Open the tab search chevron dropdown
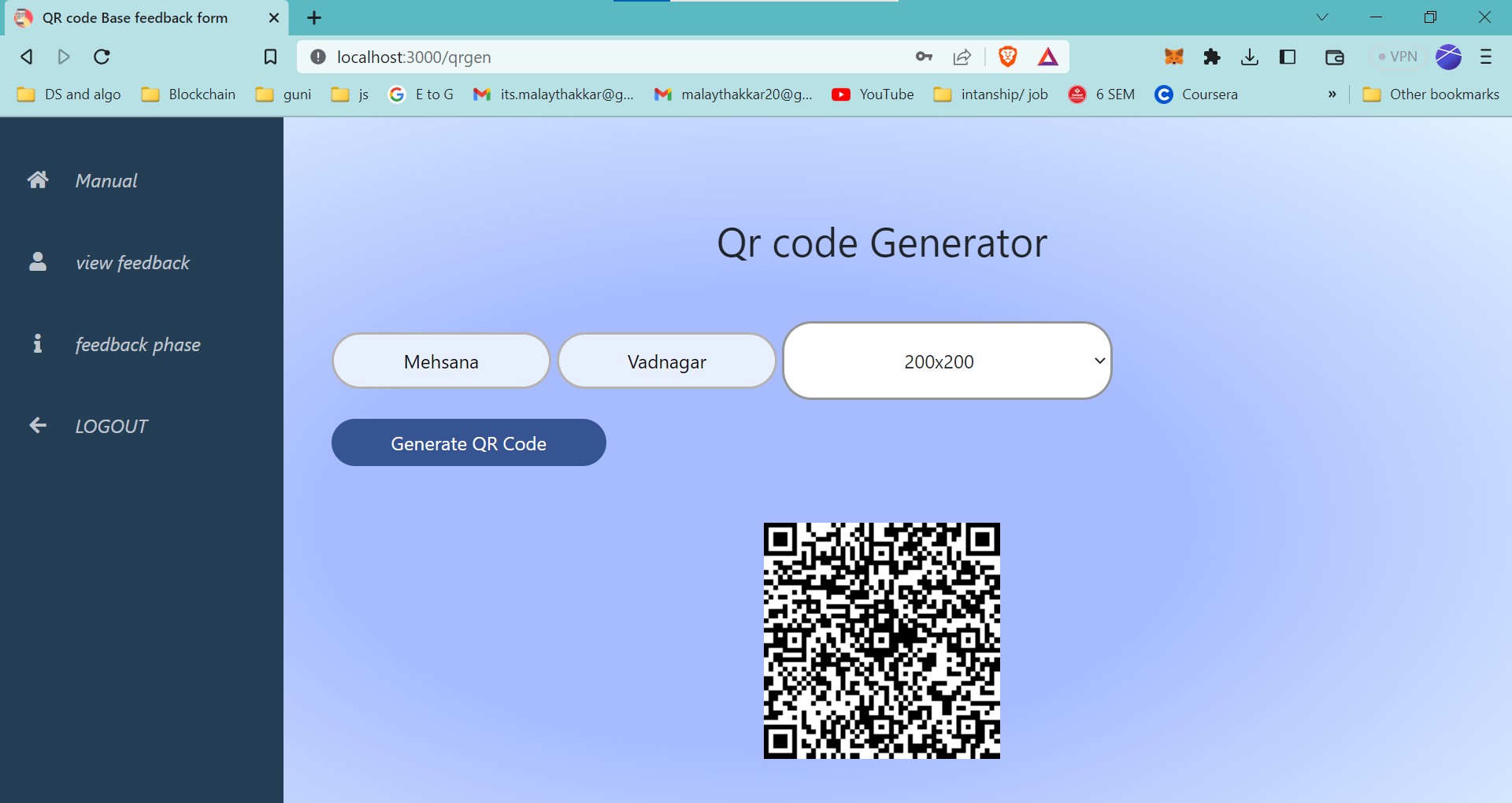Screen dimensions: 1512x803 click(x=1322, y=17)
